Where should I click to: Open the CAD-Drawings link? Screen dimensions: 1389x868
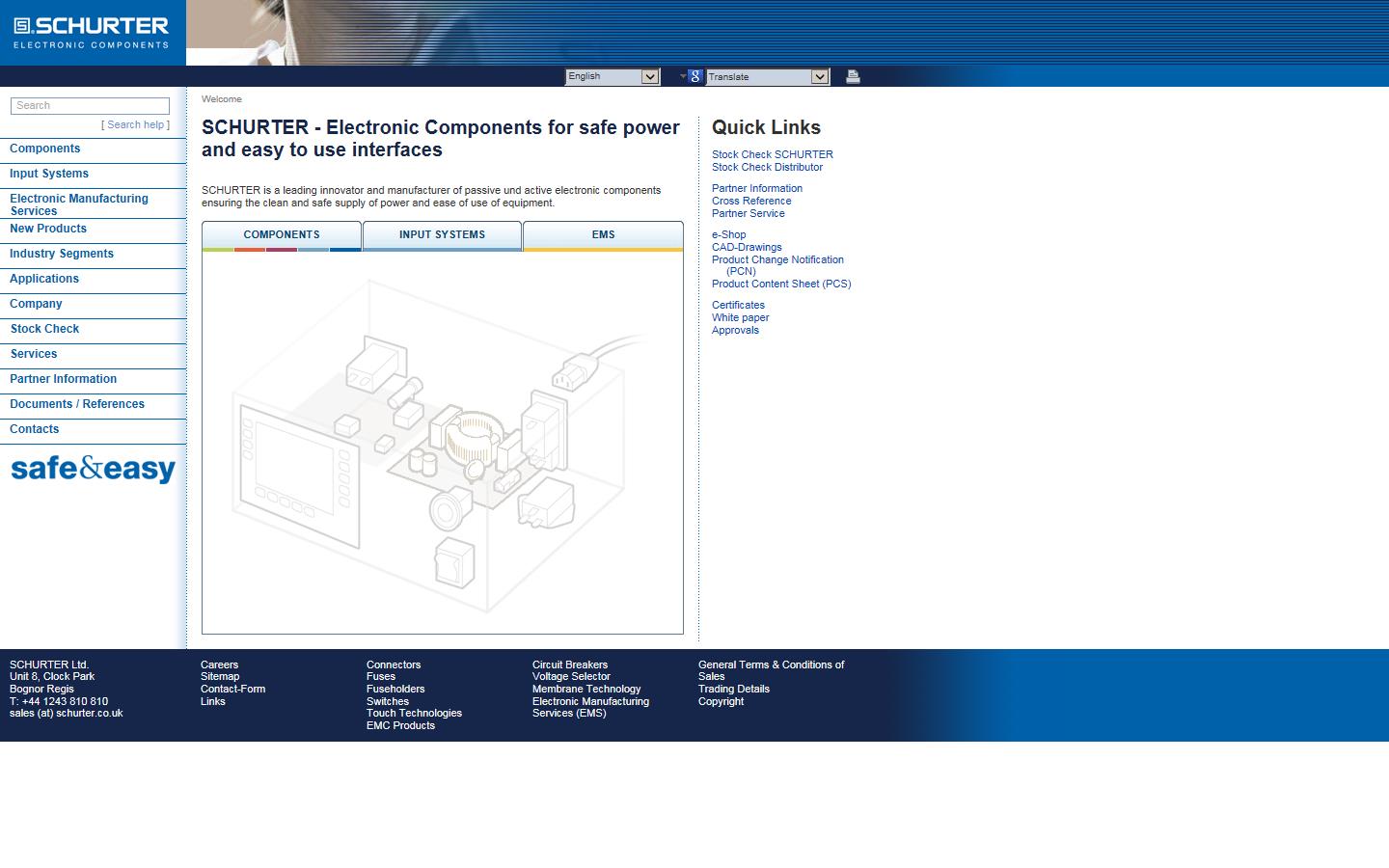[x=747, y=247]
